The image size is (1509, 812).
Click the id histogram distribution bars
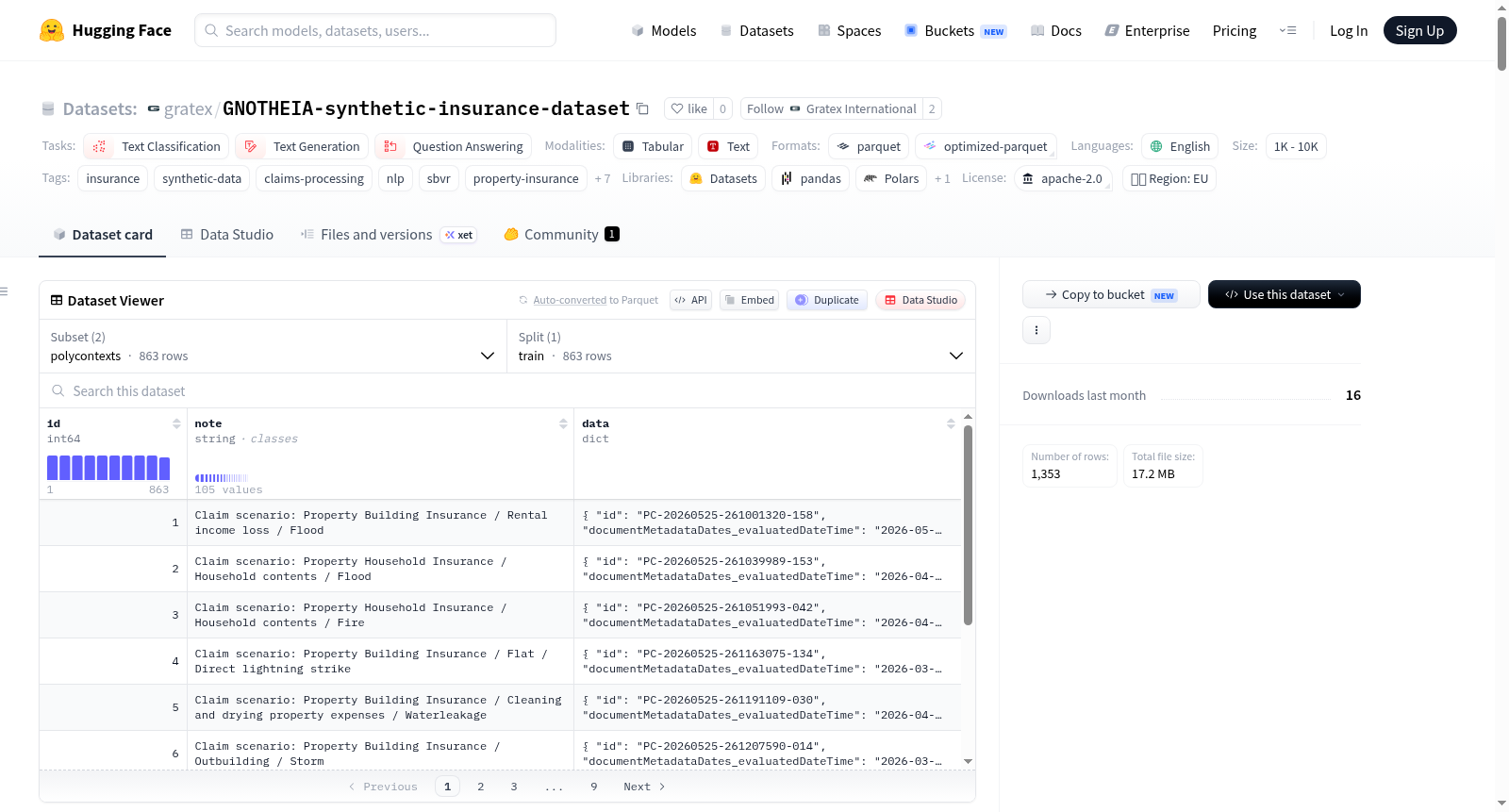click(108, 468)
